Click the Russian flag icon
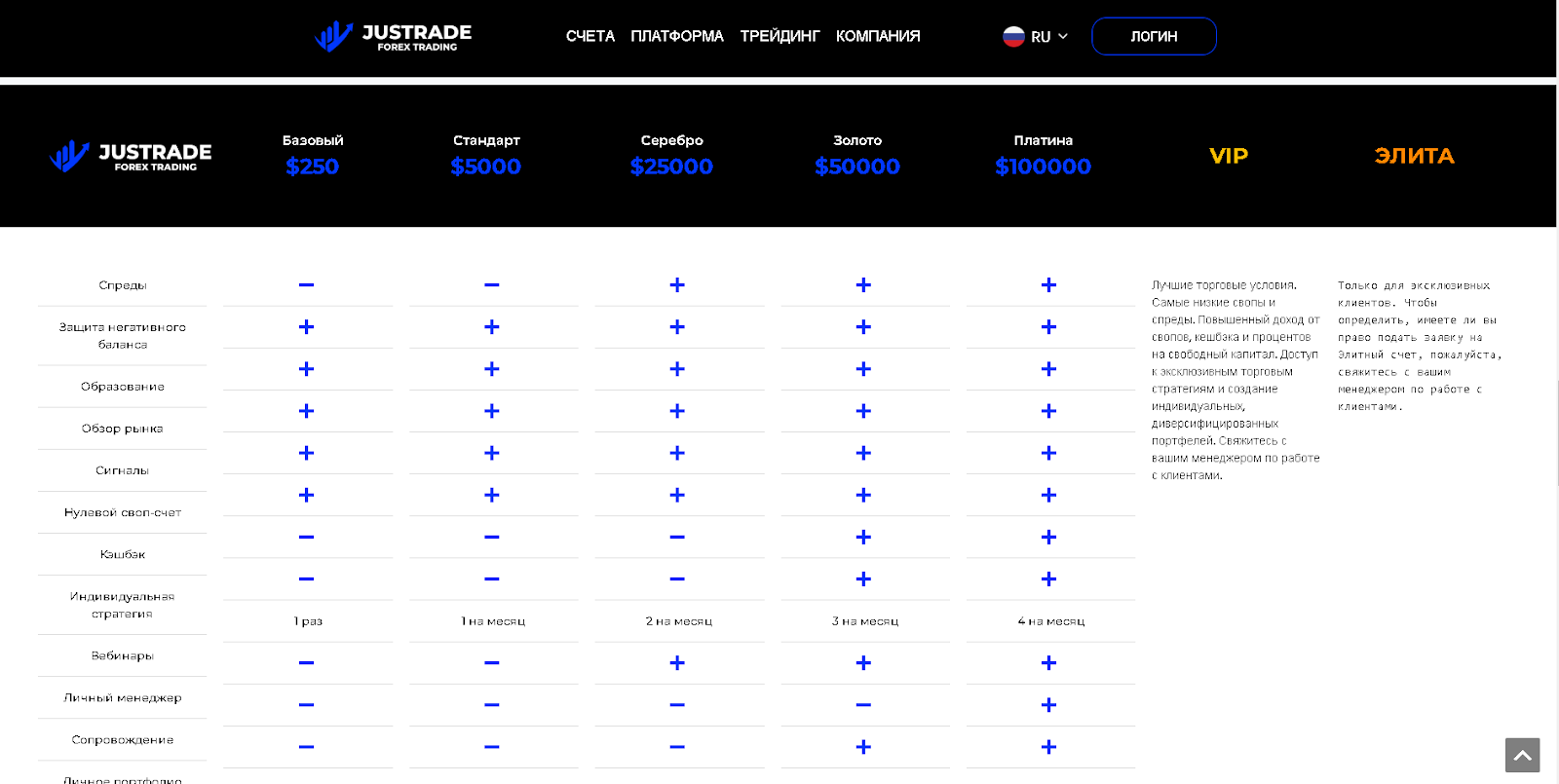The height and width of the screenshot is (784, 1559). [1013, 36]
